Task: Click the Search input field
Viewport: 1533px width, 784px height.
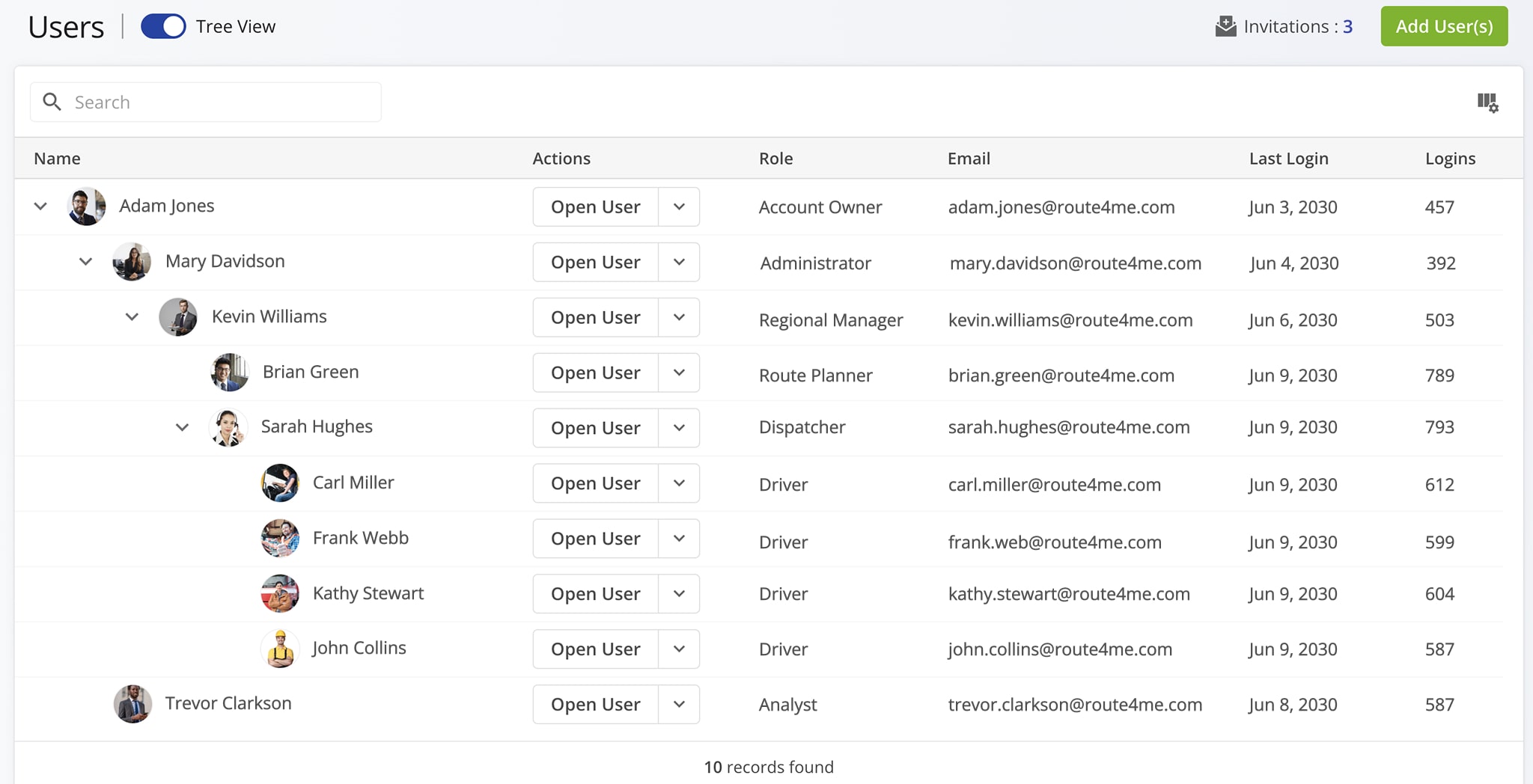Action: click(x=206, y=102)
